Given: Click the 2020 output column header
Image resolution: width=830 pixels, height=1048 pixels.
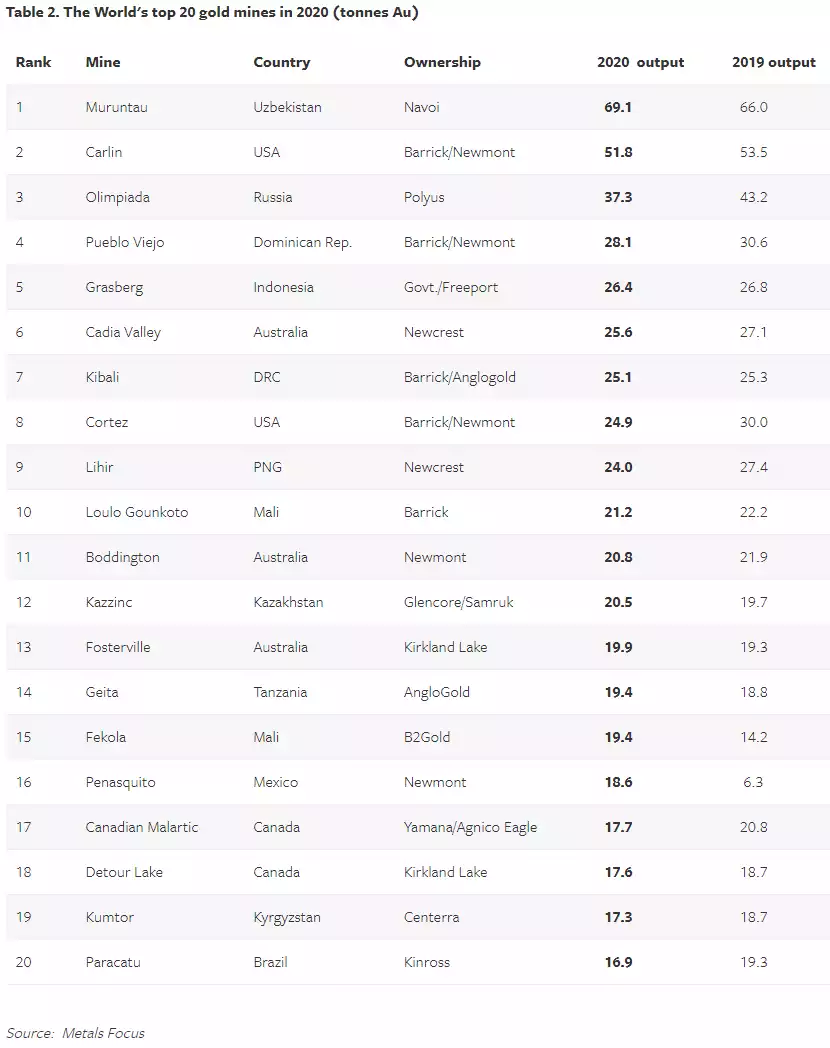Looking at the screenshot, I should pos(640,62).
